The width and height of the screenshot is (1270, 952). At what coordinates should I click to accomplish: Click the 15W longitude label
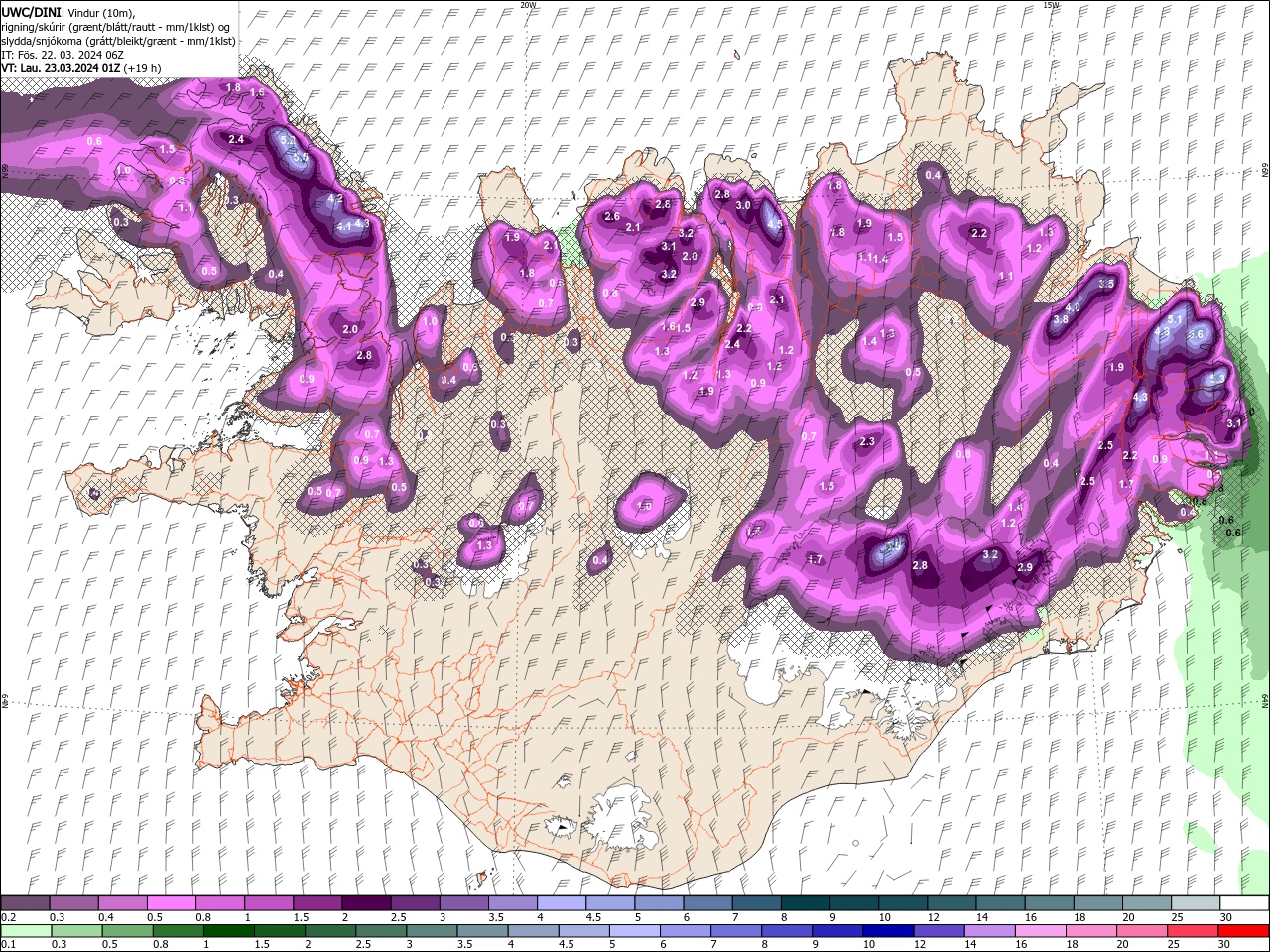pyautogui.click(x=1051, y=5)
